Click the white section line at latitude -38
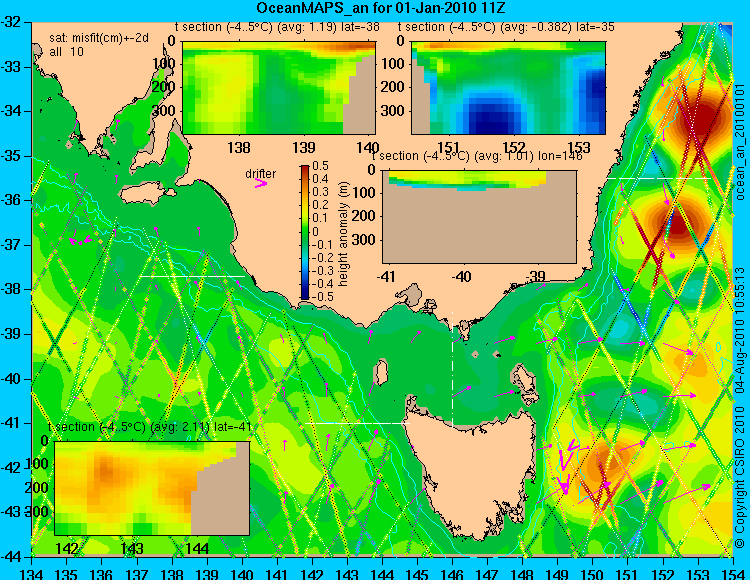The height and width of the screenshot is (580, 750). pos(192,276)
